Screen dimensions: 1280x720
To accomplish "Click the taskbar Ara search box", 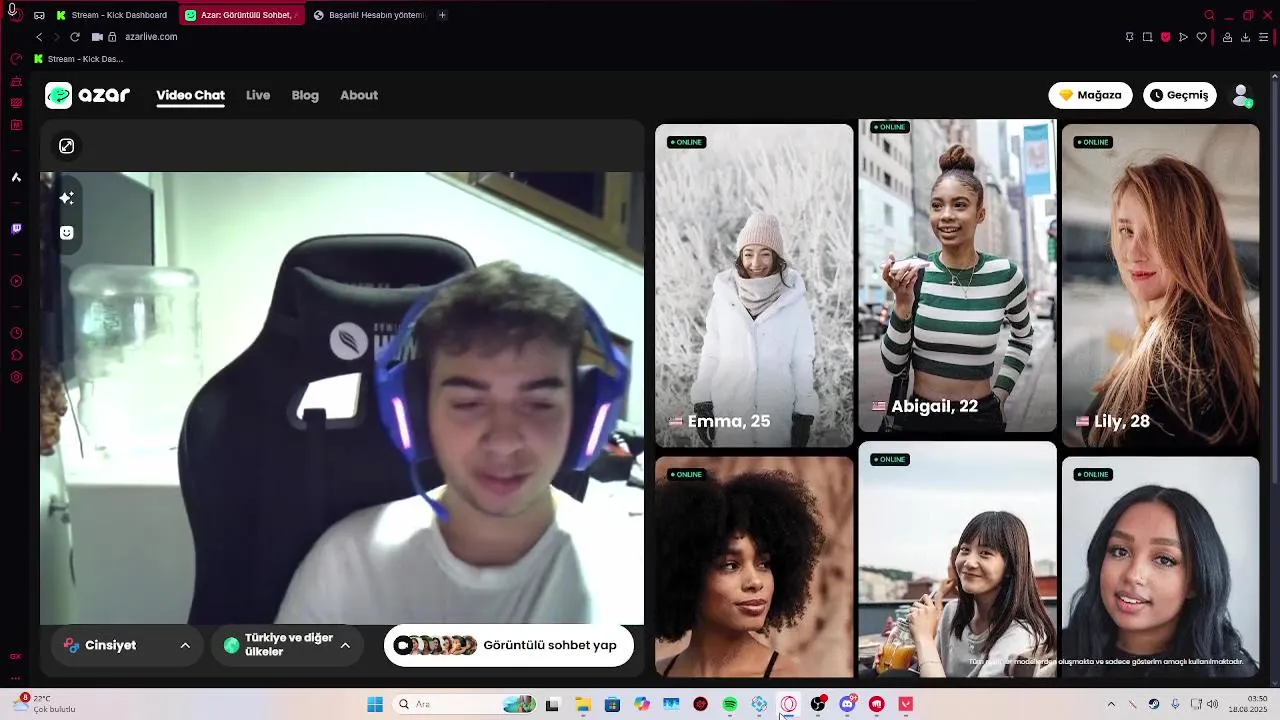I will (463, 704).
